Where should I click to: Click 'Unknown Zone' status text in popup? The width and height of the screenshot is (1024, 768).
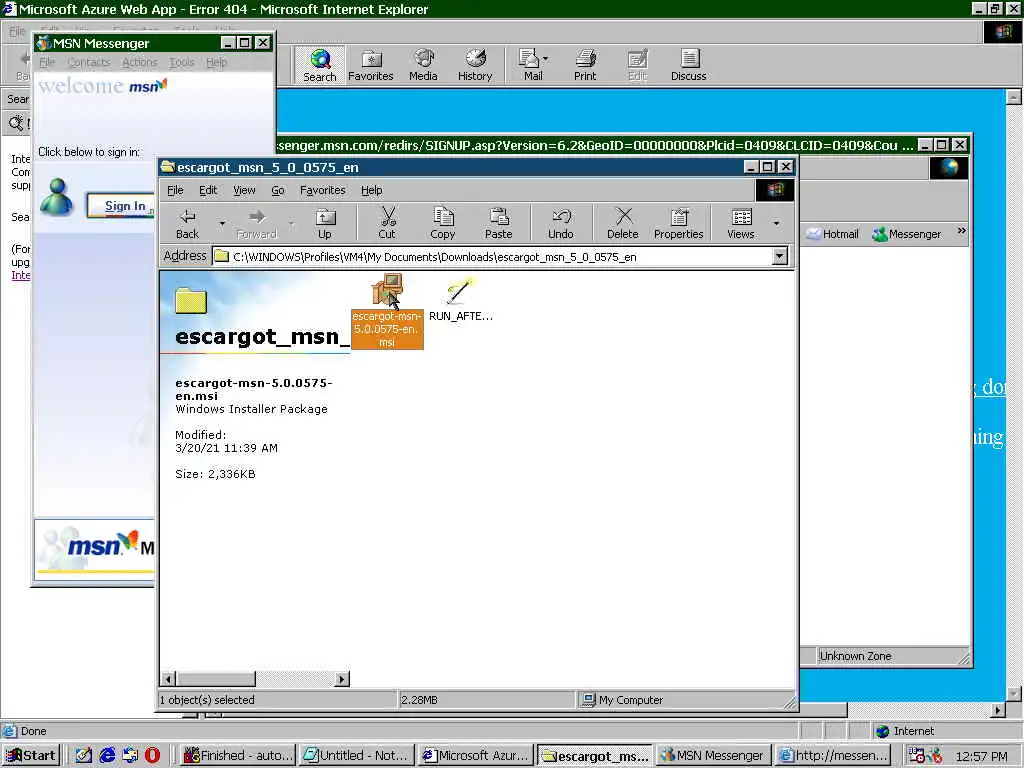click(x=855, y=656)
